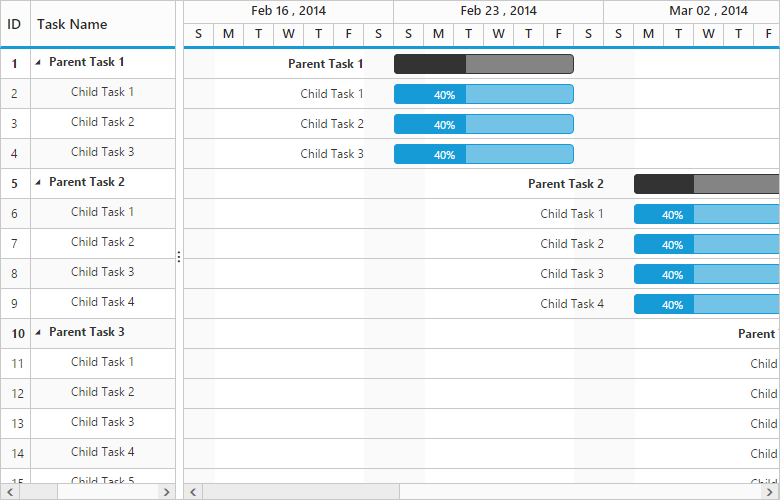Click the right scroll arrow of grid scrollbar
780x500 pixels.
click(x=166, y=492)
